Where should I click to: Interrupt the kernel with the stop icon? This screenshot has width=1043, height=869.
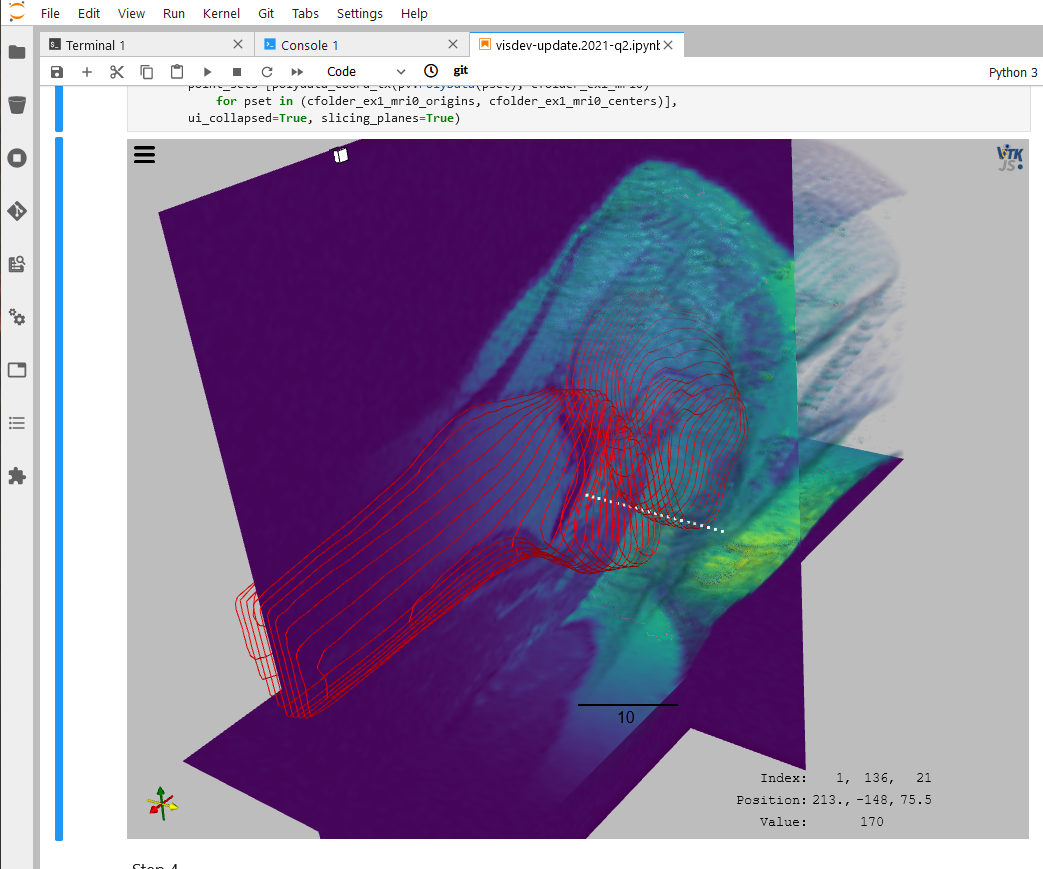236,71
